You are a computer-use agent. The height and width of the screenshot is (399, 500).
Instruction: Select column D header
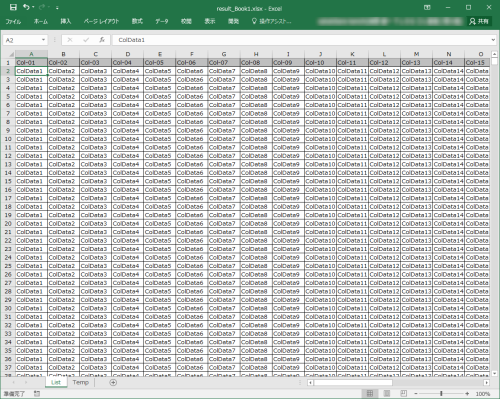(x=128, y=54)
